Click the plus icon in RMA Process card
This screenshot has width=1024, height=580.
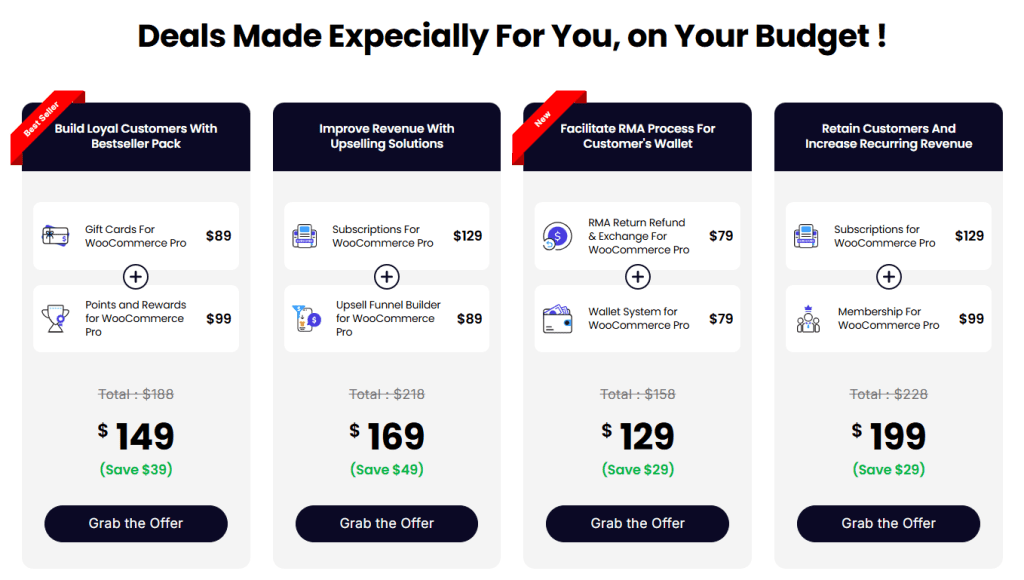pyautogui.click(x=638, y=277)
